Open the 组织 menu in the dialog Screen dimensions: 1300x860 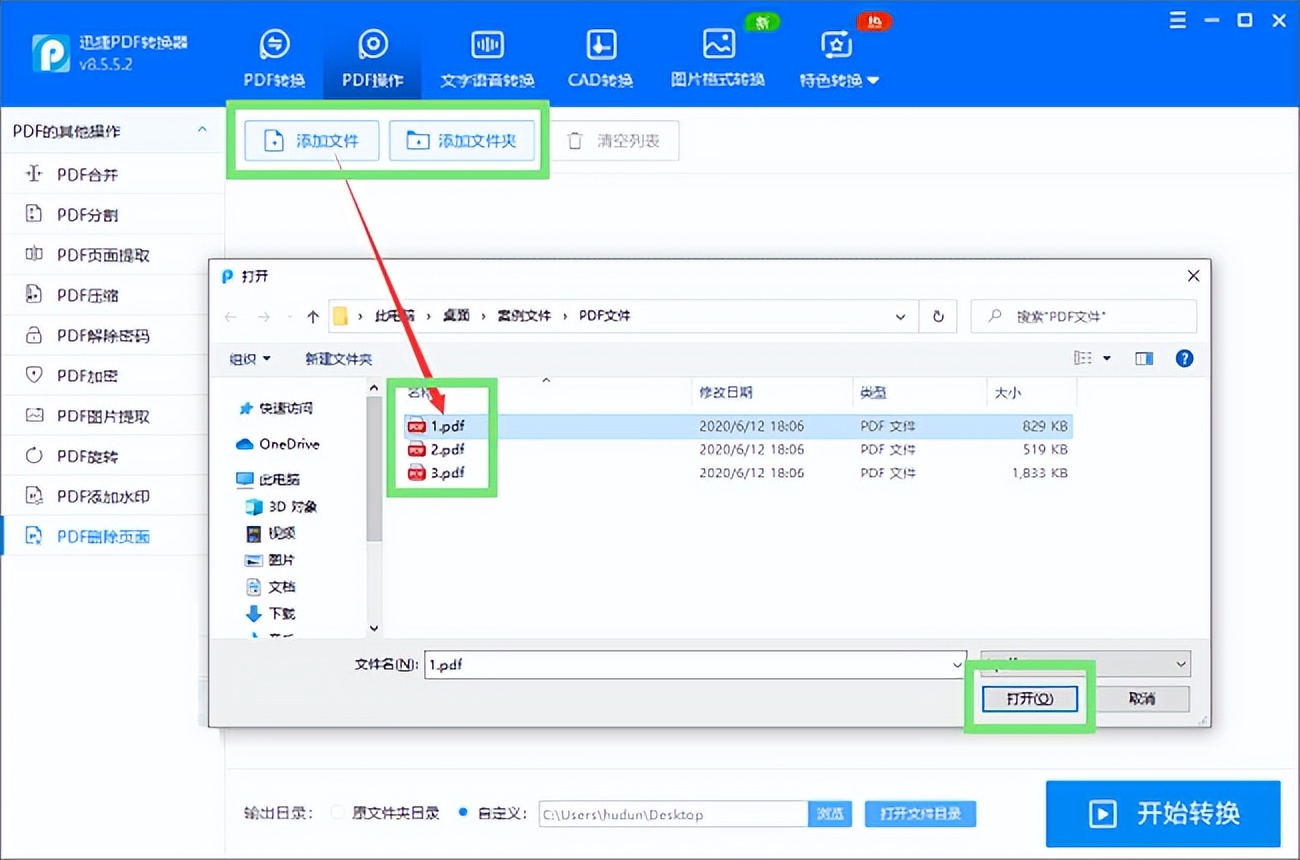[249, 358]
